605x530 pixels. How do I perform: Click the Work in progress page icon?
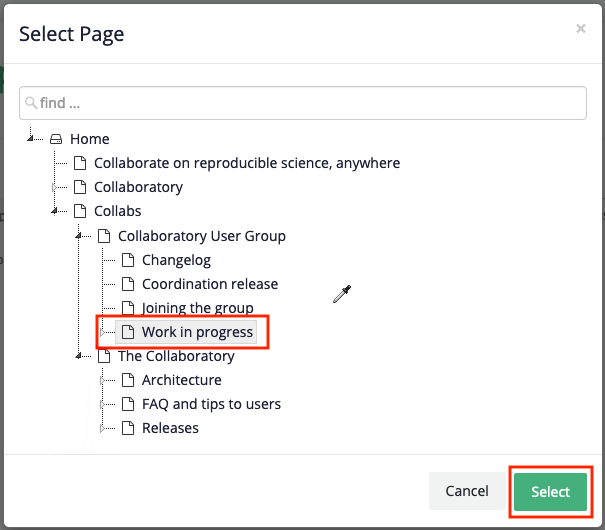(127, 332)
